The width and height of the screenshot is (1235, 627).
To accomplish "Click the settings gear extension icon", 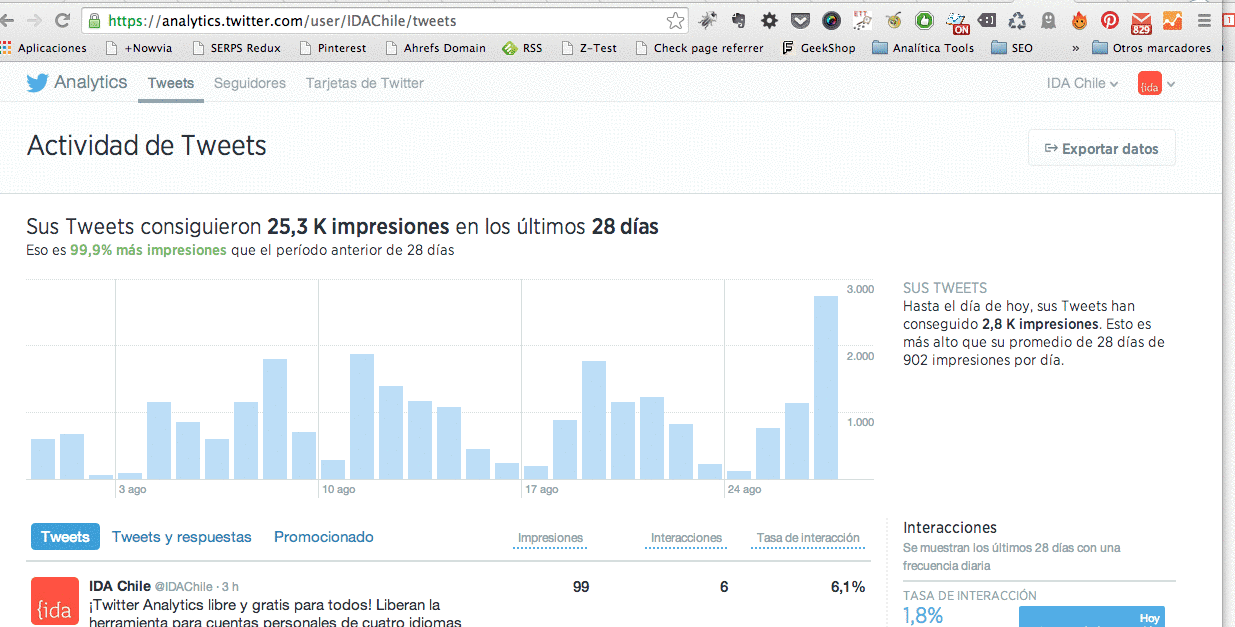I will 767,18.
